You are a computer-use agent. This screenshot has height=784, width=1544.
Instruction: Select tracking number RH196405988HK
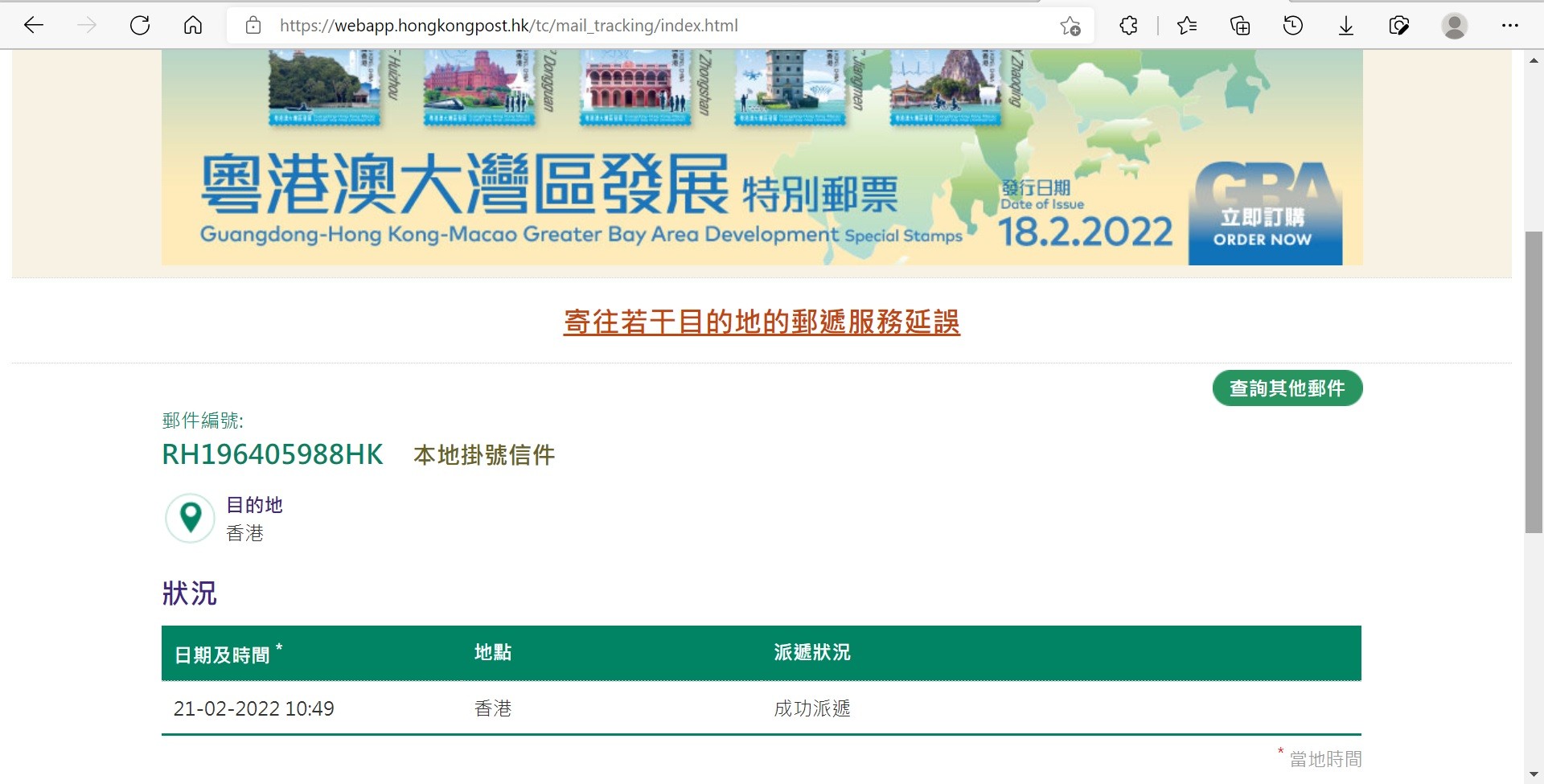click(x=273, y=454)
